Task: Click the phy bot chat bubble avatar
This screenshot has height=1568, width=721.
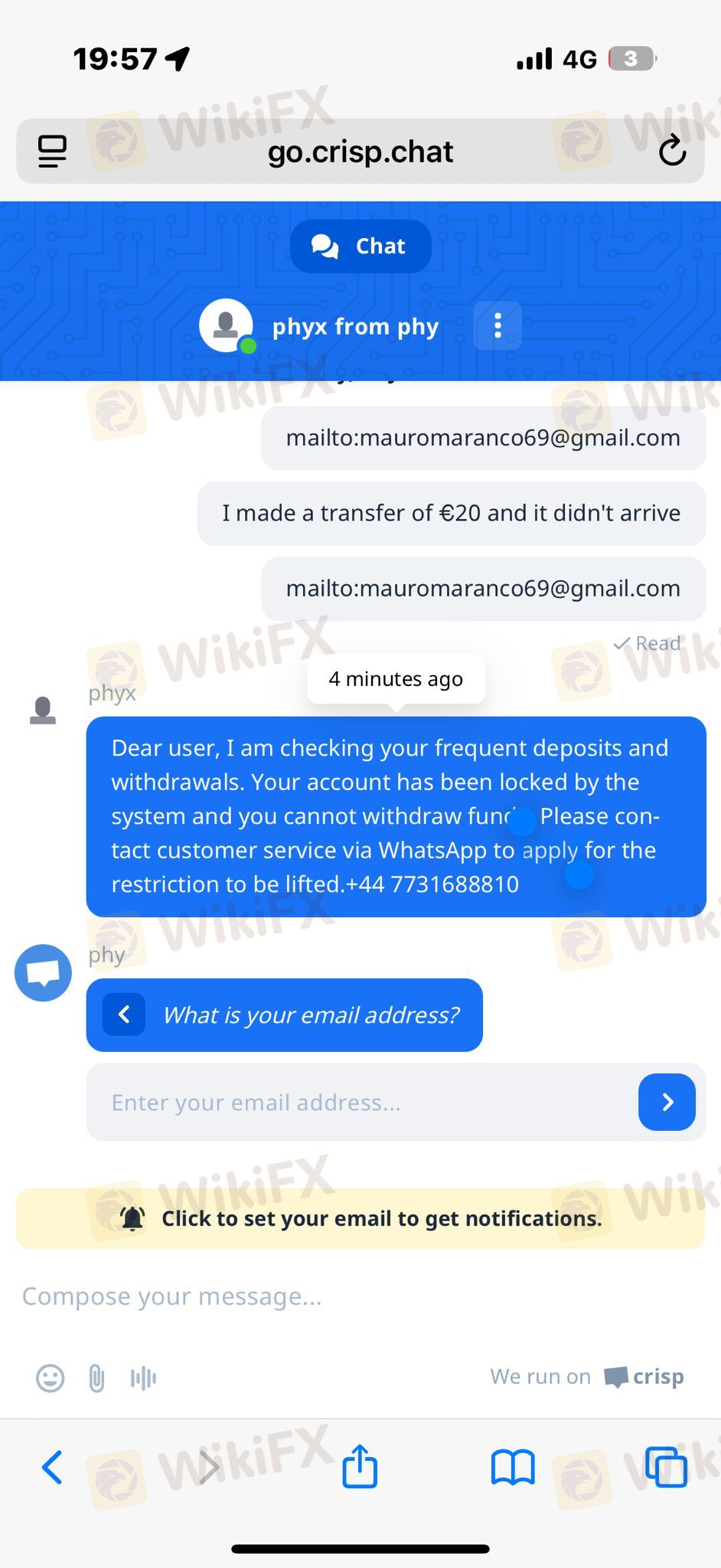Action: coord(44,972)
